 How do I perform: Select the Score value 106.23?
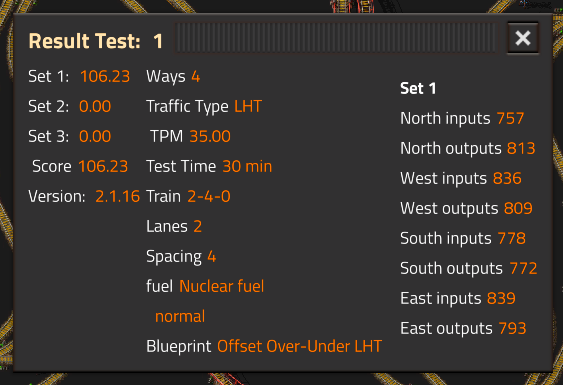(x=103, y=167)
